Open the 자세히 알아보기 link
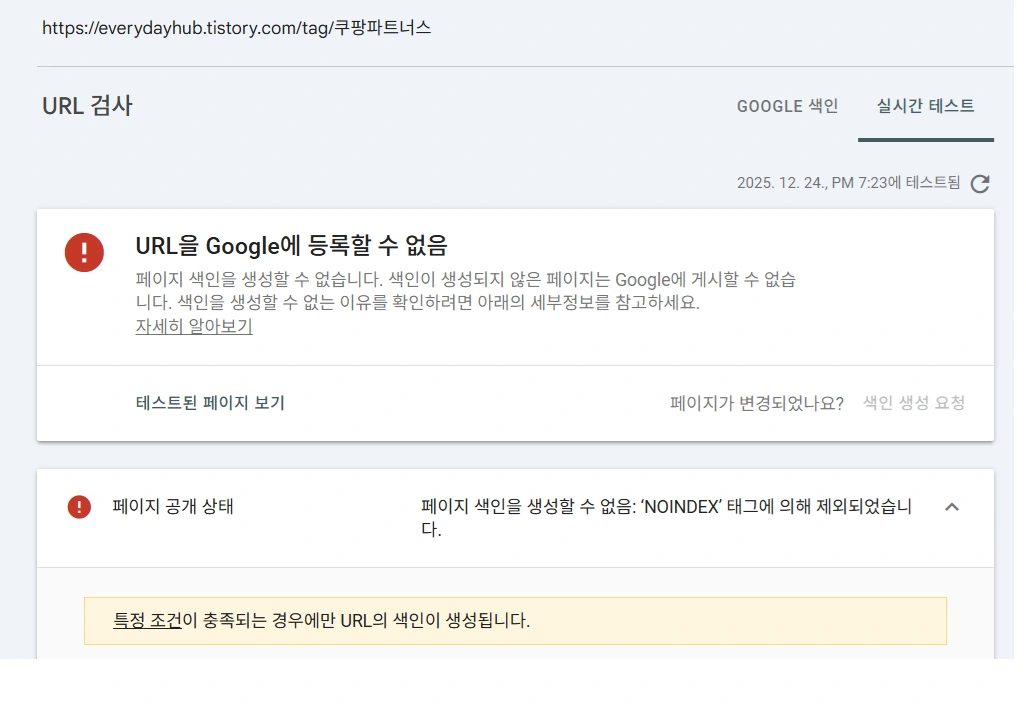 tap(194, 327)
